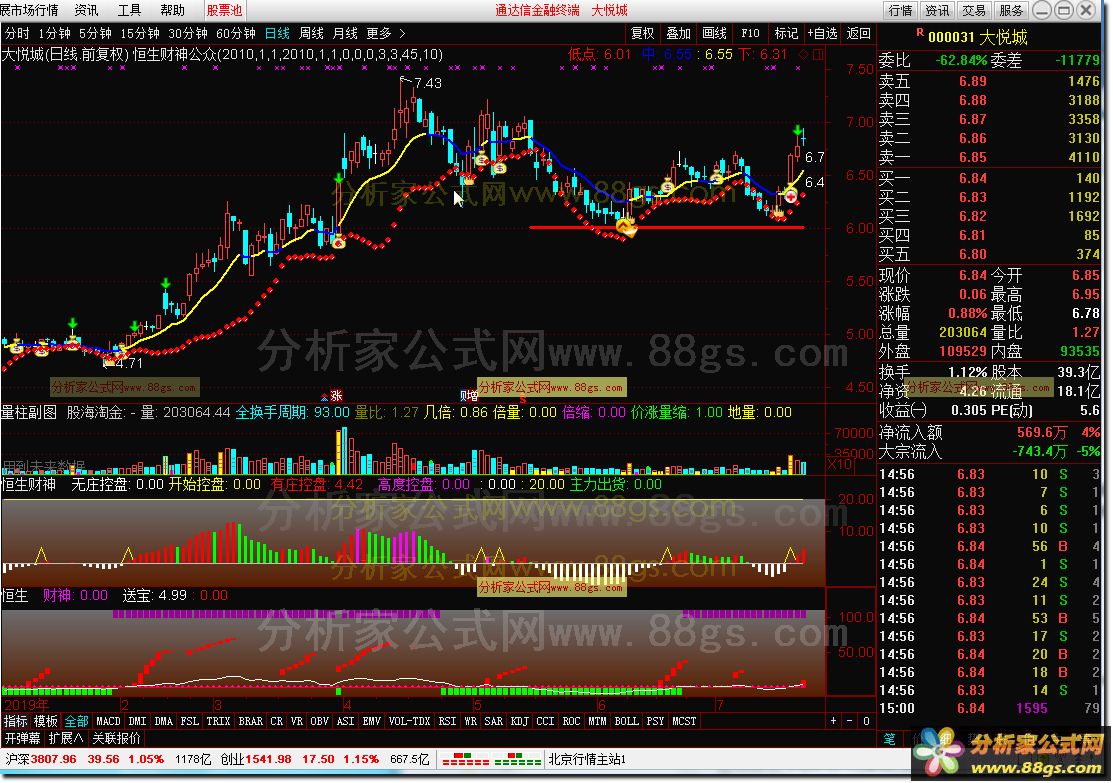
Task: Click the money-bag signal icon on the red support line
Action: [x=626, y=227]
